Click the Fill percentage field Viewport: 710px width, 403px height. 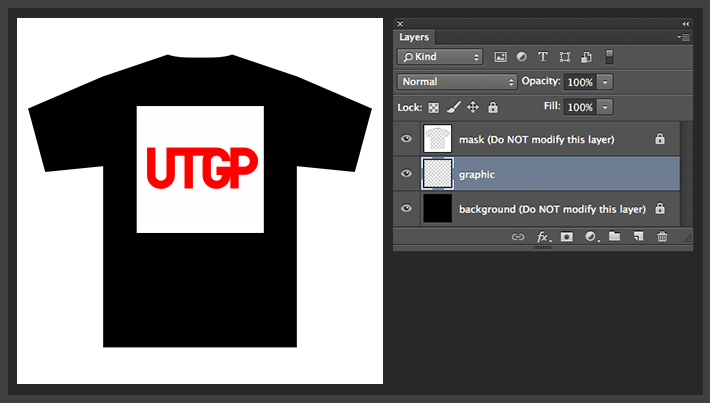(x=580, y=107)
